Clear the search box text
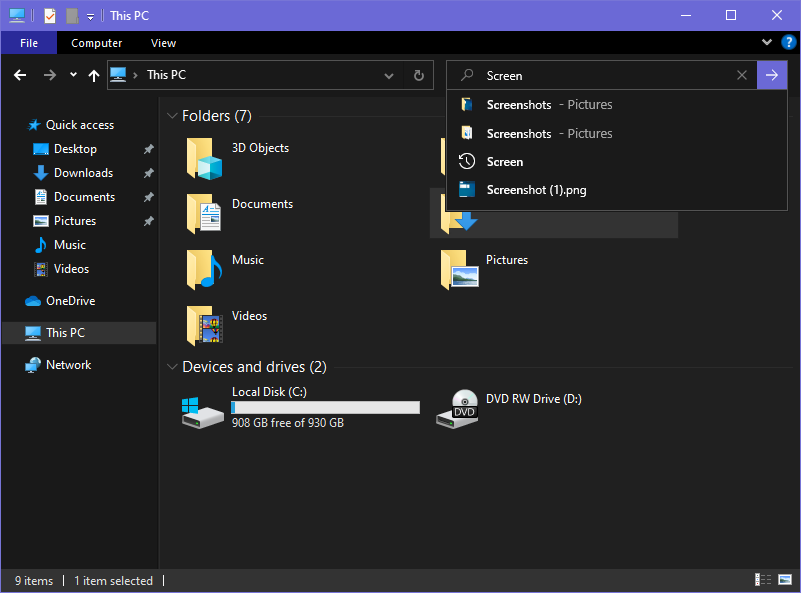 (742, 75)
